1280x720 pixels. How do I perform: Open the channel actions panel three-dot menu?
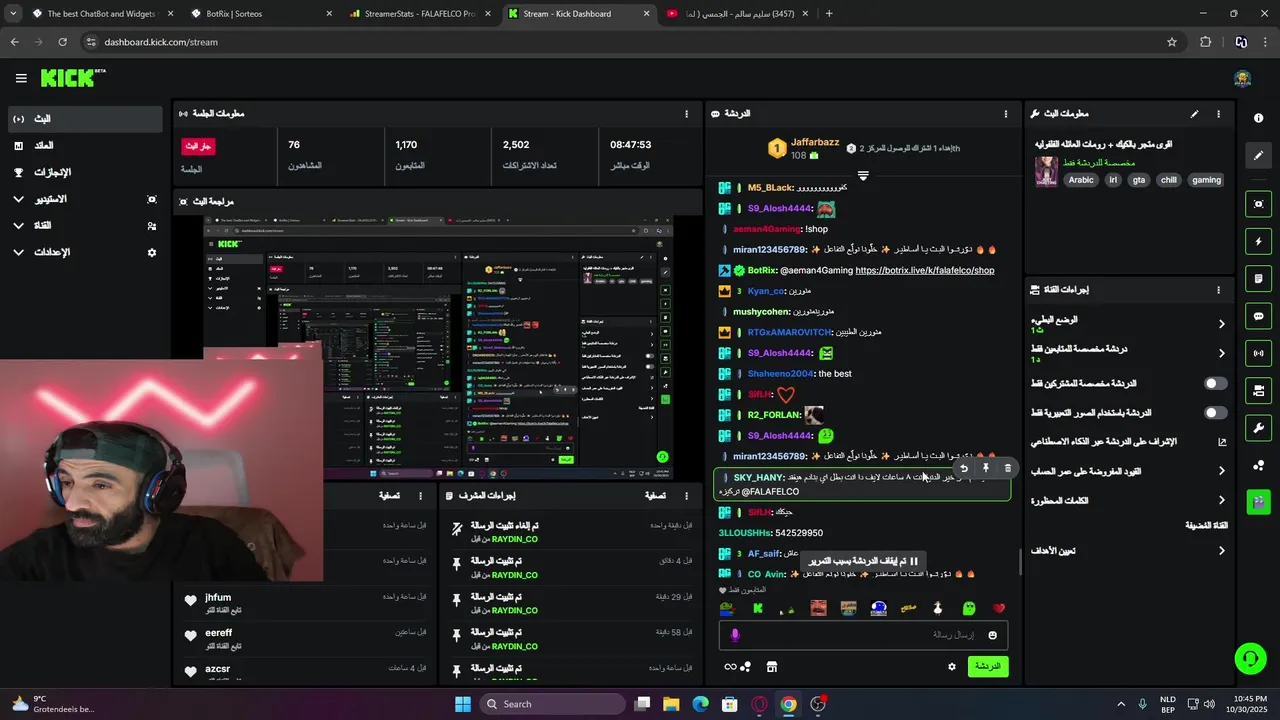[x=1218, y=290]
